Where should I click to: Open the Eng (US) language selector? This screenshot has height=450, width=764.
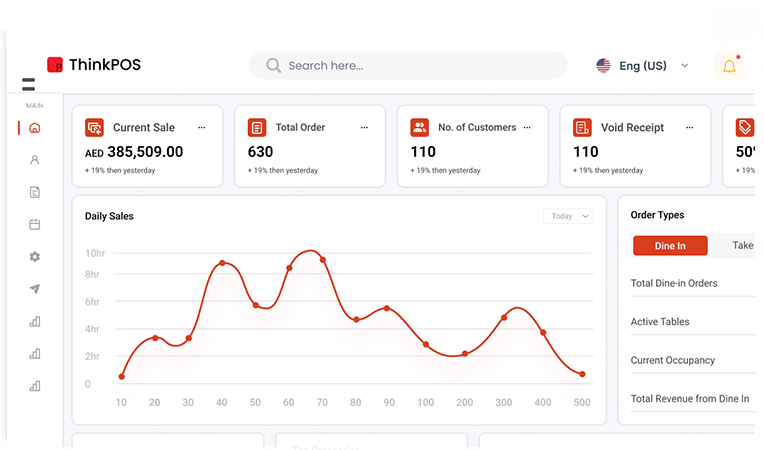tap(644, 66)
